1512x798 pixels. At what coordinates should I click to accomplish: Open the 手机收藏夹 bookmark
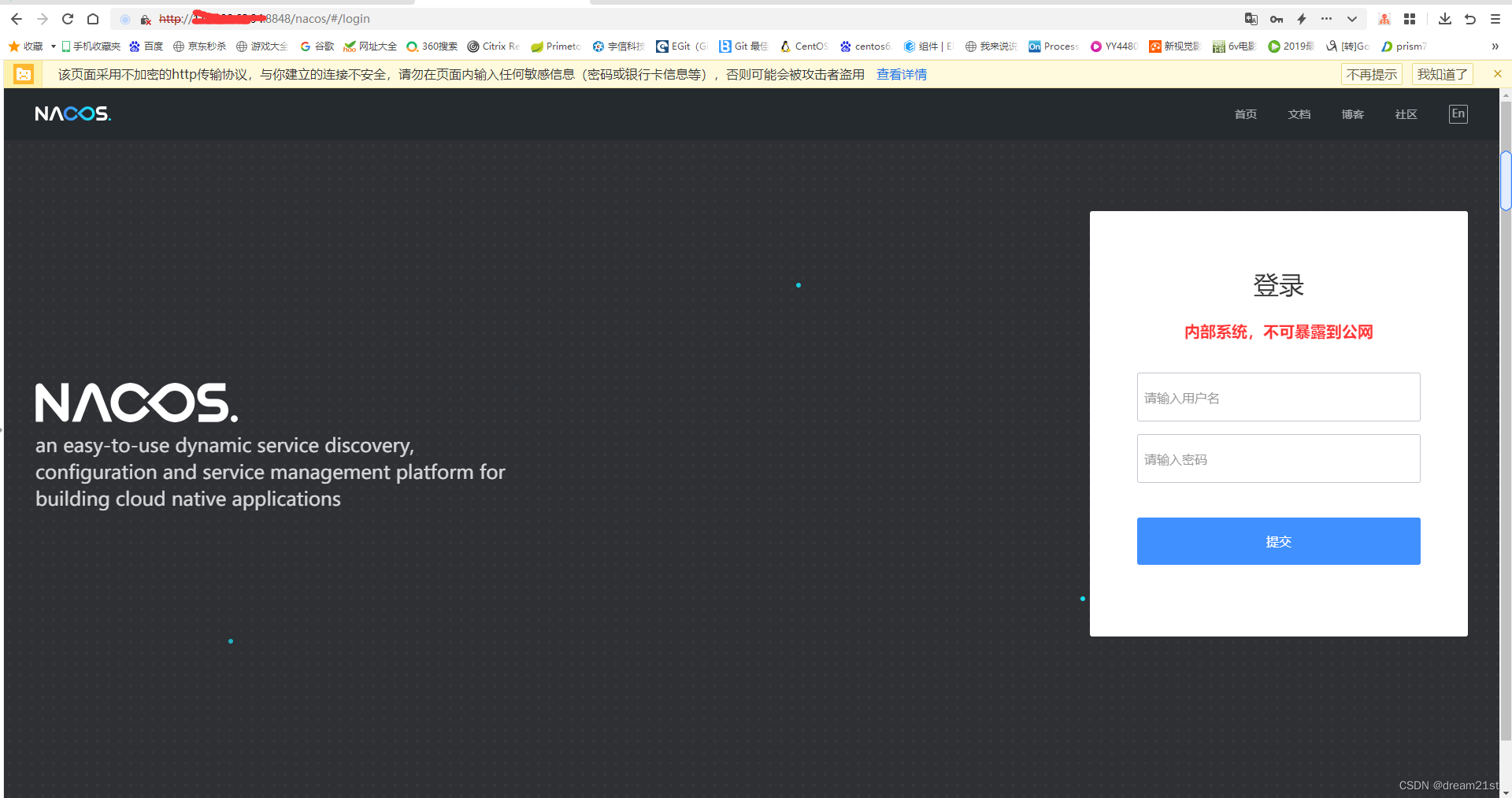91,46
